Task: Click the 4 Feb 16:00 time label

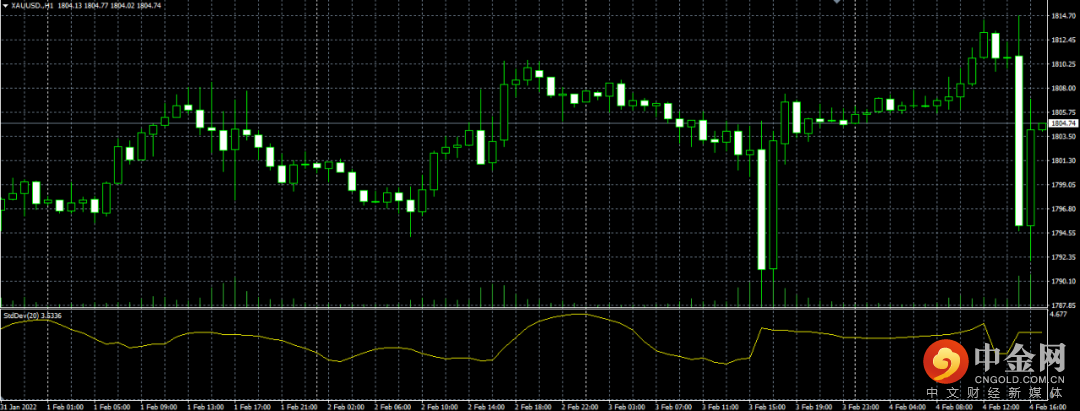Action: coord(1049,406)
